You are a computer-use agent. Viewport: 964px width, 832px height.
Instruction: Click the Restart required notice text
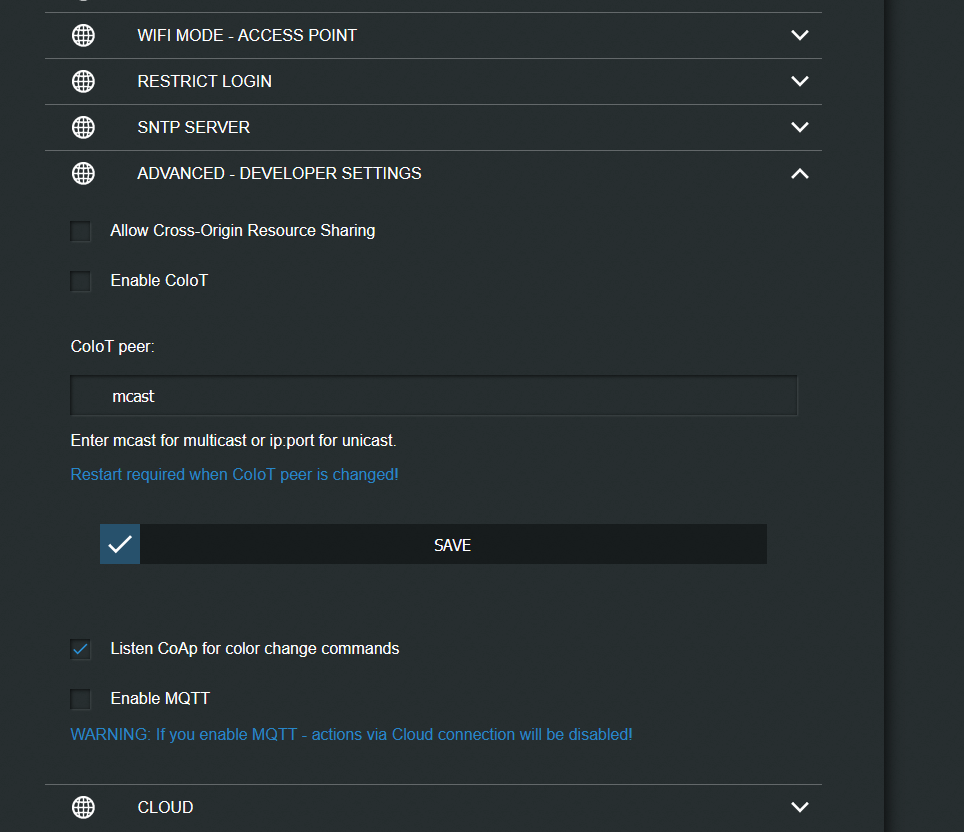tap(234, 474)
